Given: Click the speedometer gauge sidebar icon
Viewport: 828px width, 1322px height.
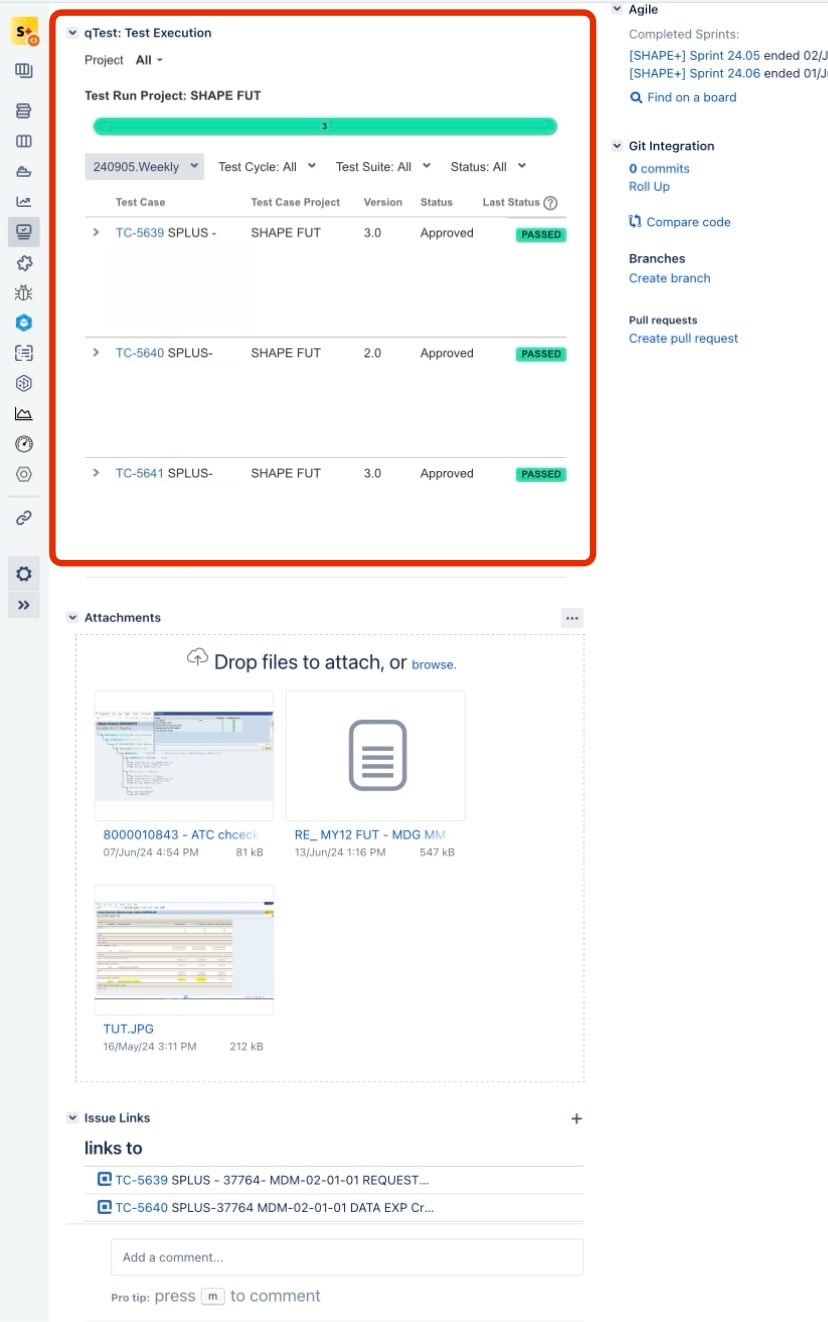Looking at the screenshot, I should pyautogui.click(x=24, y=444).
